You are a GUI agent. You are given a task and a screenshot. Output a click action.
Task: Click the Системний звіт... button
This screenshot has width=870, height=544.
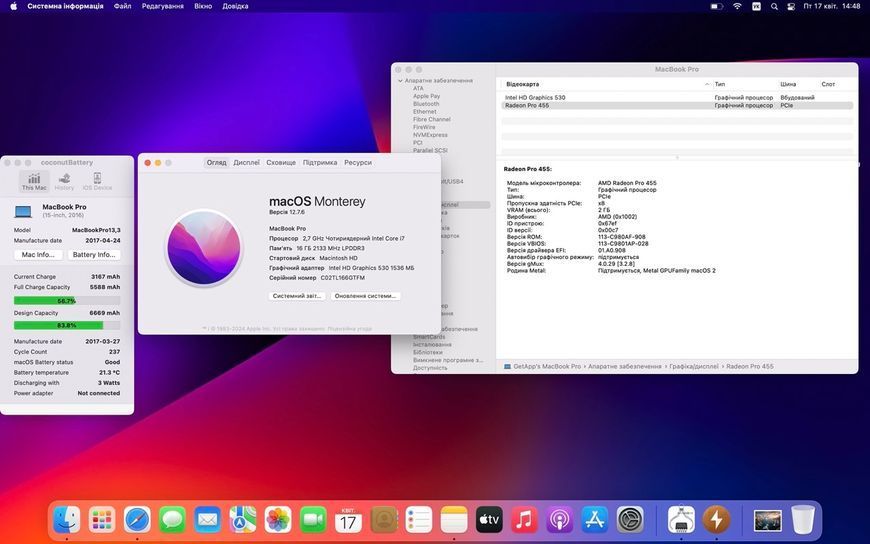coord(297,296)
